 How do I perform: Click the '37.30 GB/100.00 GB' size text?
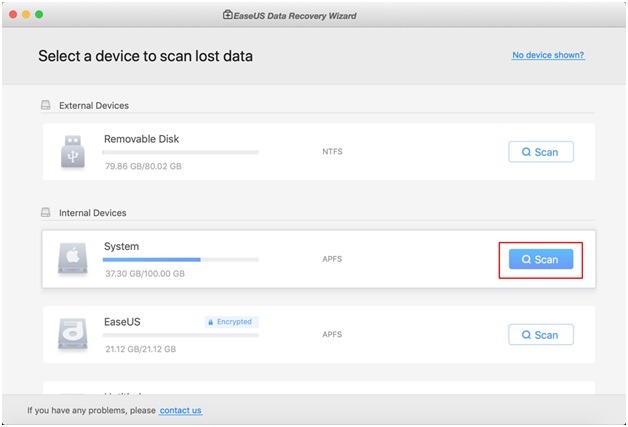[x=145, y=274]
